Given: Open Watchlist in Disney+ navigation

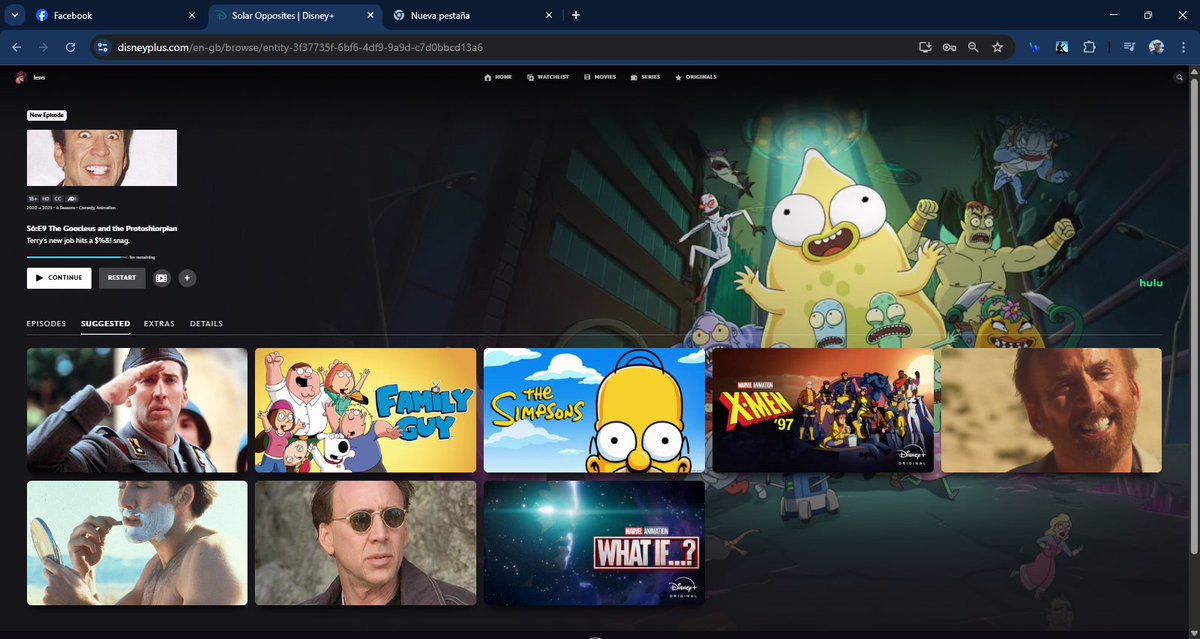Looking at the screenshot, I should pos(547,77).
